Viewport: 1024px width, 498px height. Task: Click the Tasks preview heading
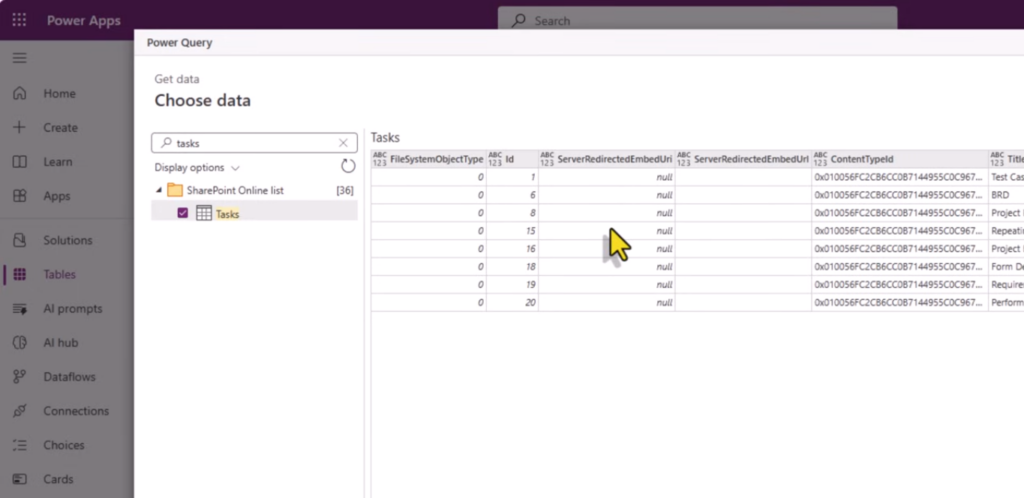pos(385,137)
